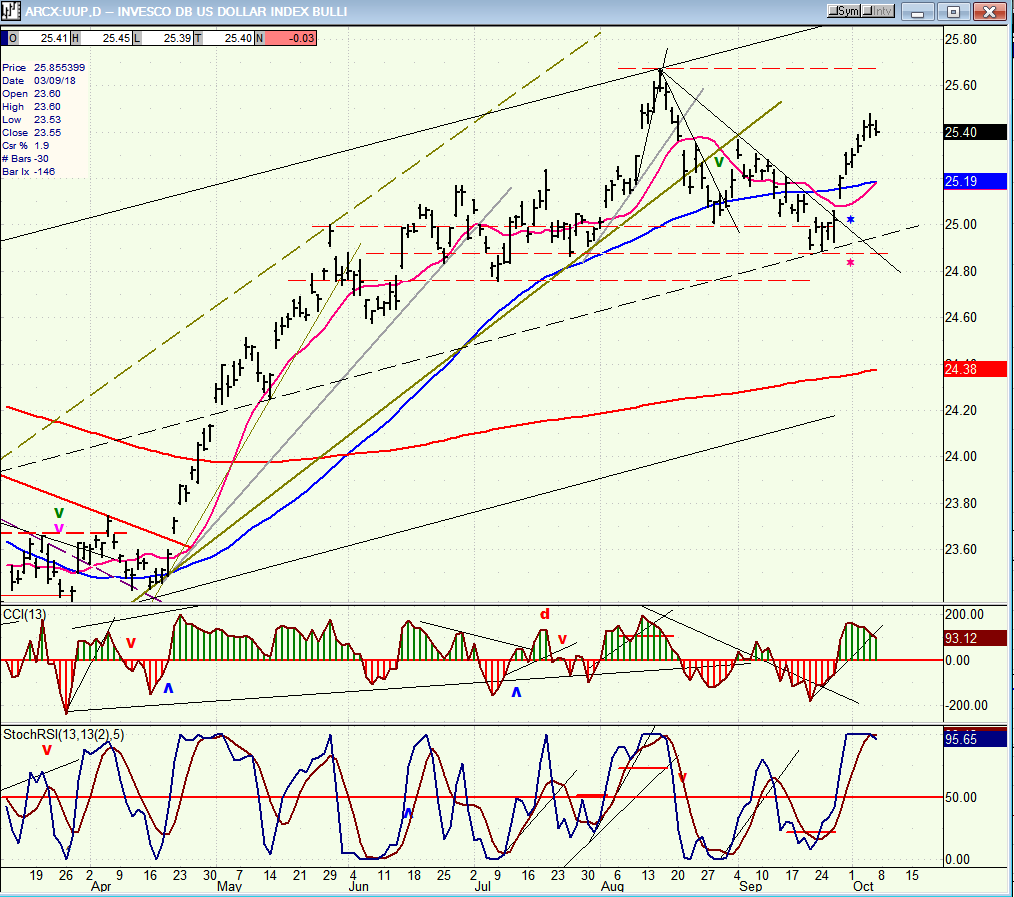Click the blue moving average label 25.19

tap(975, 181)
